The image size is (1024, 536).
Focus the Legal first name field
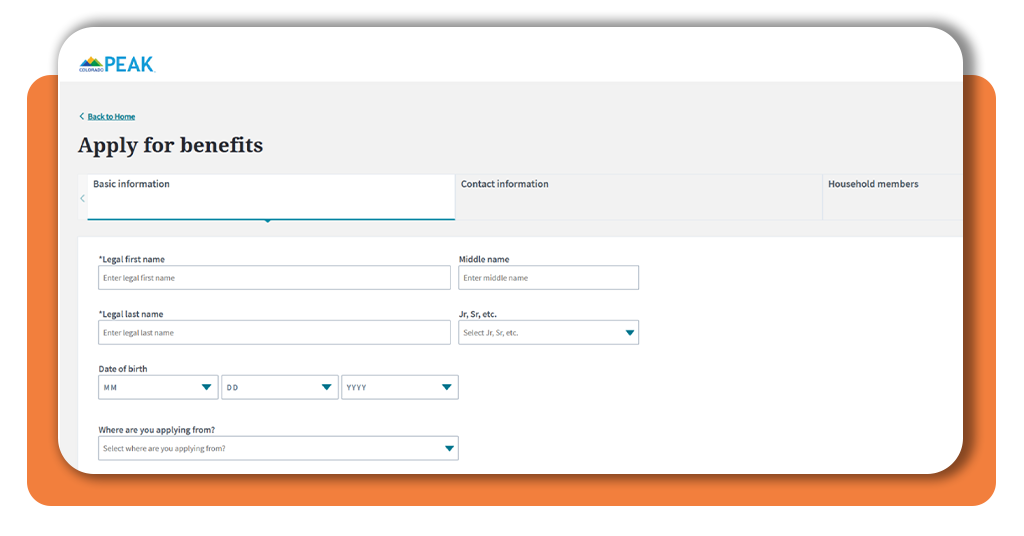274,277
